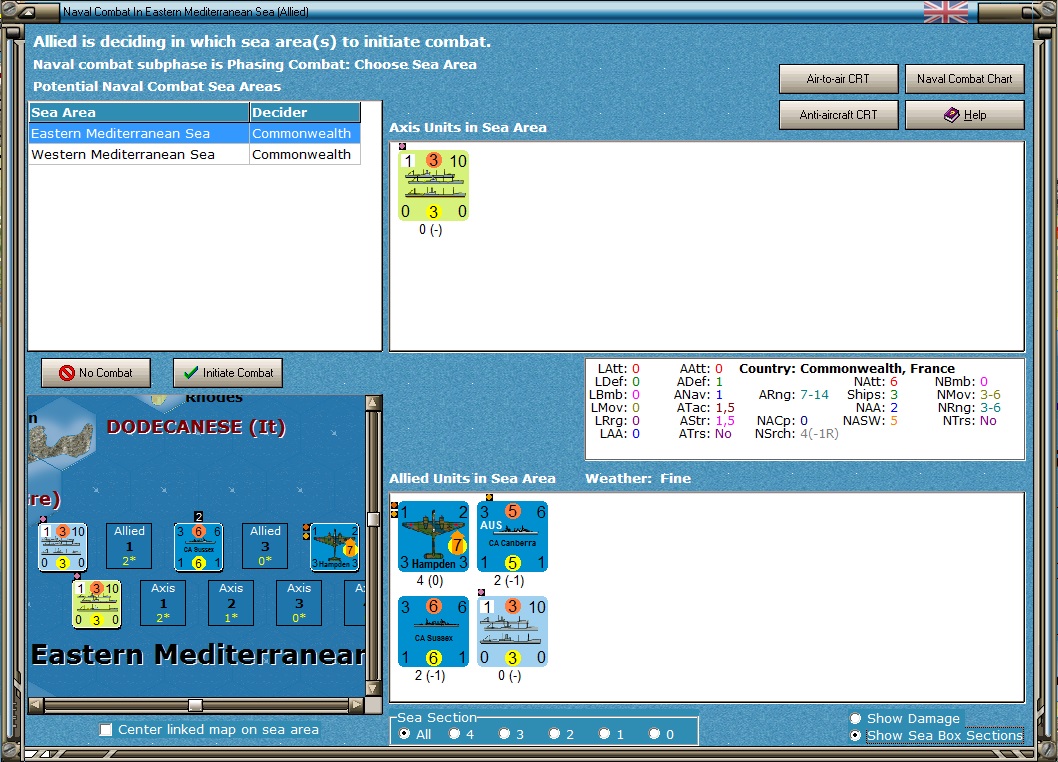The width and height of the screenshot is (1058, 762).
Task: Select sea section 1 radio button
Action: click(605, 734)
